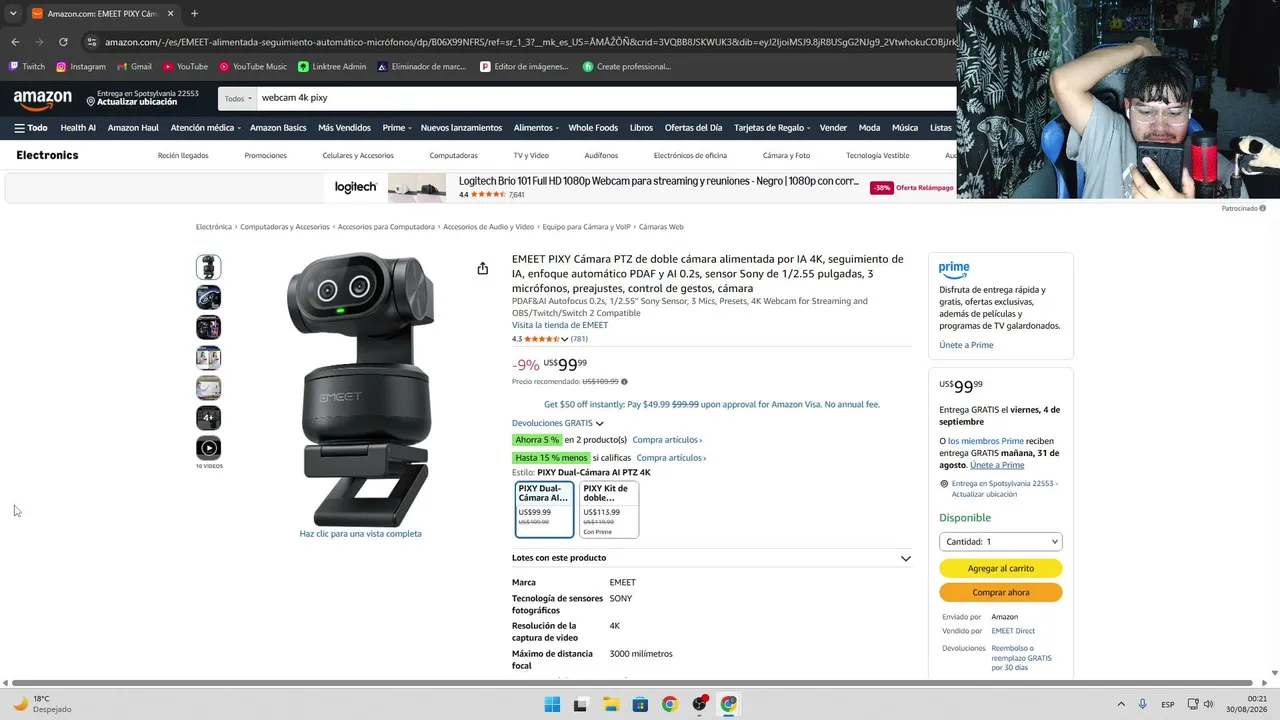Visit the EMEET store link
This screenshot has width=1280, height=720.
560,325
